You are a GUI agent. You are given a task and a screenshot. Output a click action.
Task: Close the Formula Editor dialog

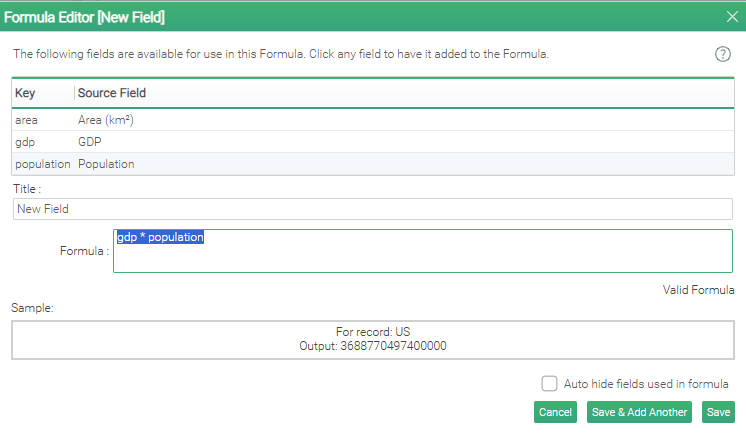731,17
